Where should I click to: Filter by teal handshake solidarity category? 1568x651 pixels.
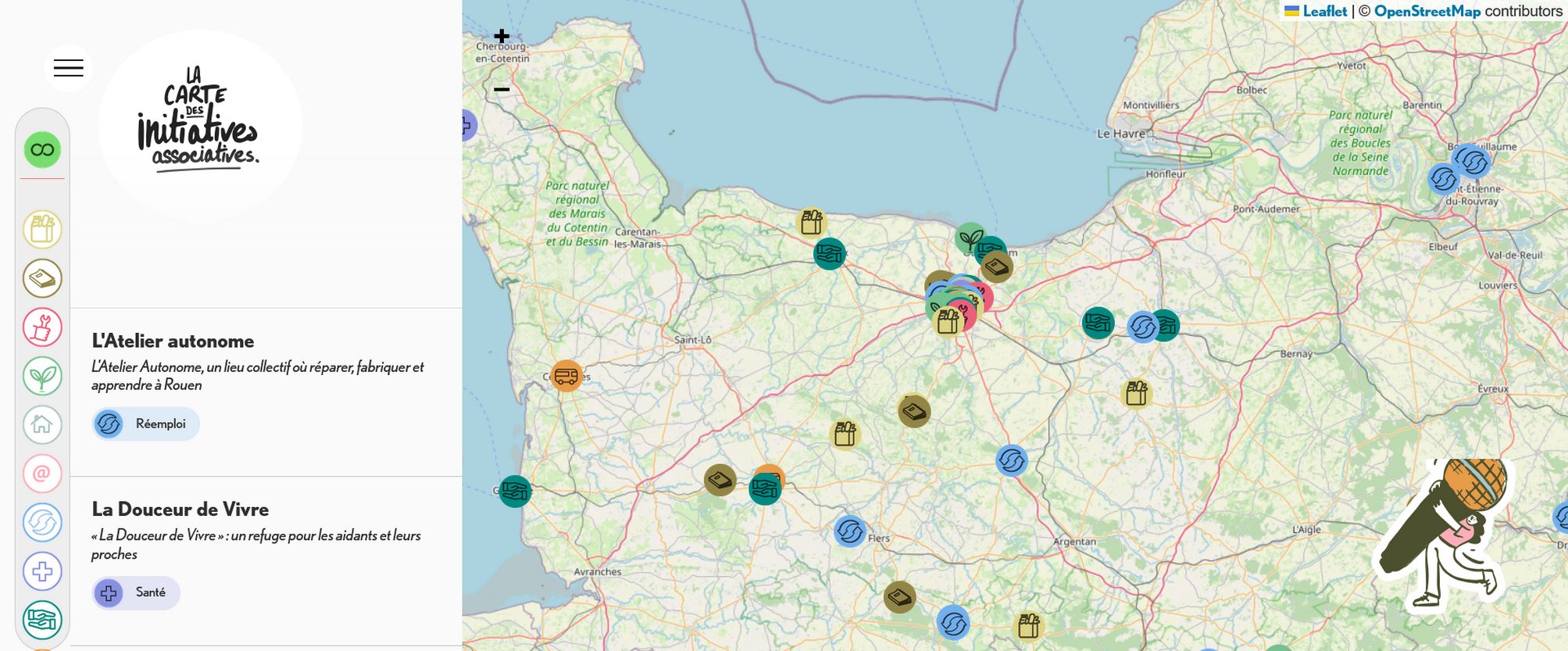point(42,620)
